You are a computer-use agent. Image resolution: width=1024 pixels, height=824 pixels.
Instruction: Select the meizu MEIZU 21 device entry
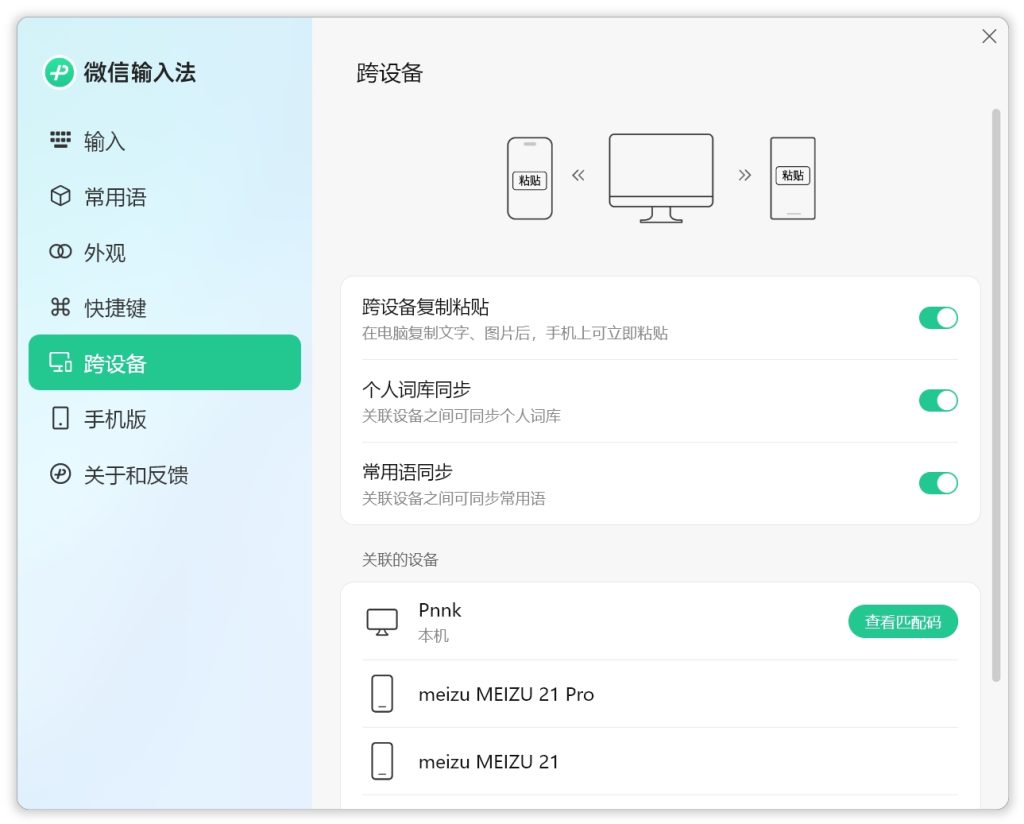coord(488,761)
